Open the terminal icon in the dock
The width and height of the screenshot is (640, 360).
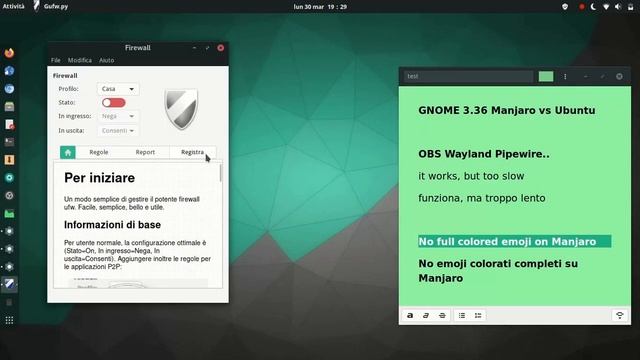point(9,142)
